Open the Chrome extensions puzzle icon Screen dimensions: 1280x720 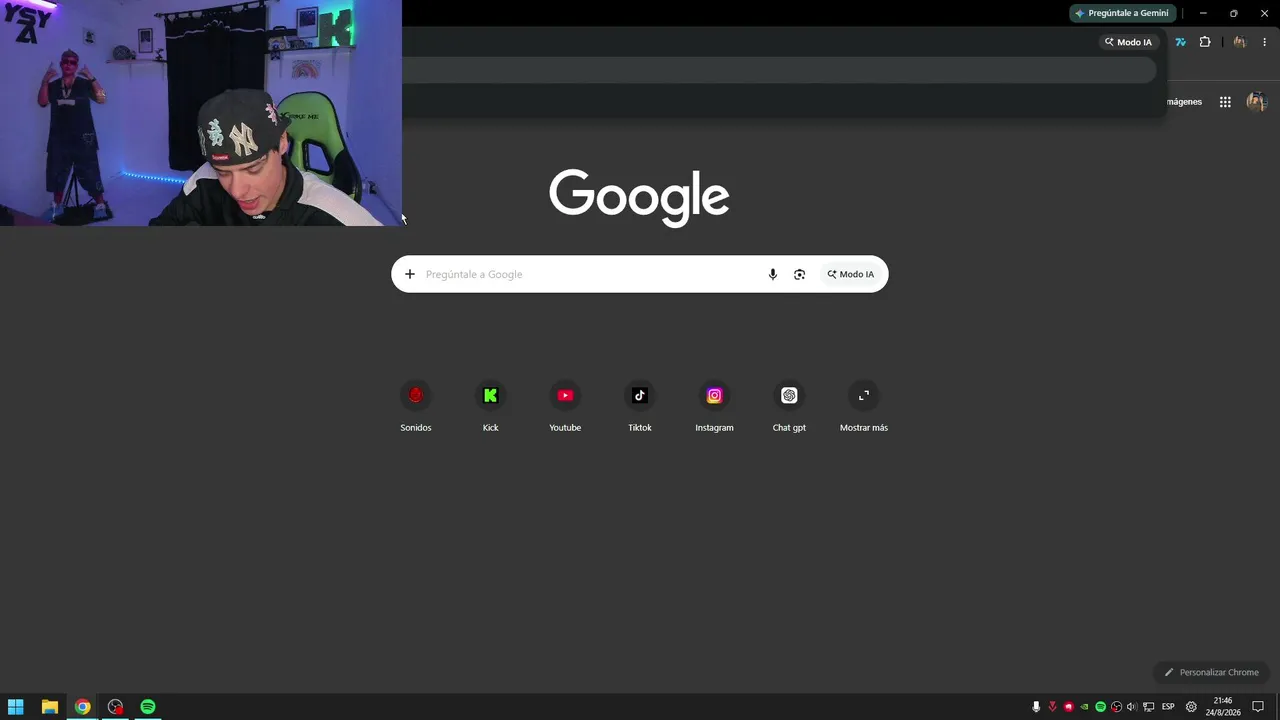point(1205,42)
